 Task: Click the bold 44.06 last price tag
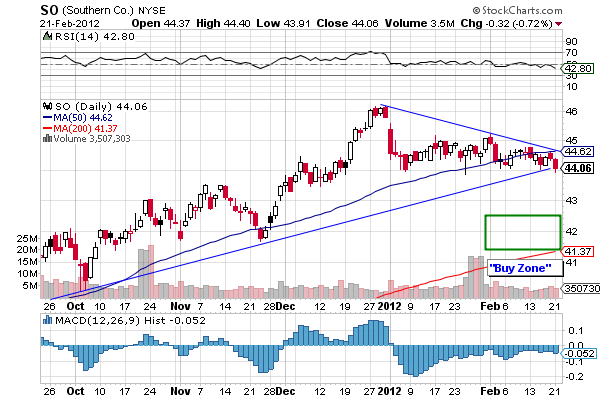(577, 168)
